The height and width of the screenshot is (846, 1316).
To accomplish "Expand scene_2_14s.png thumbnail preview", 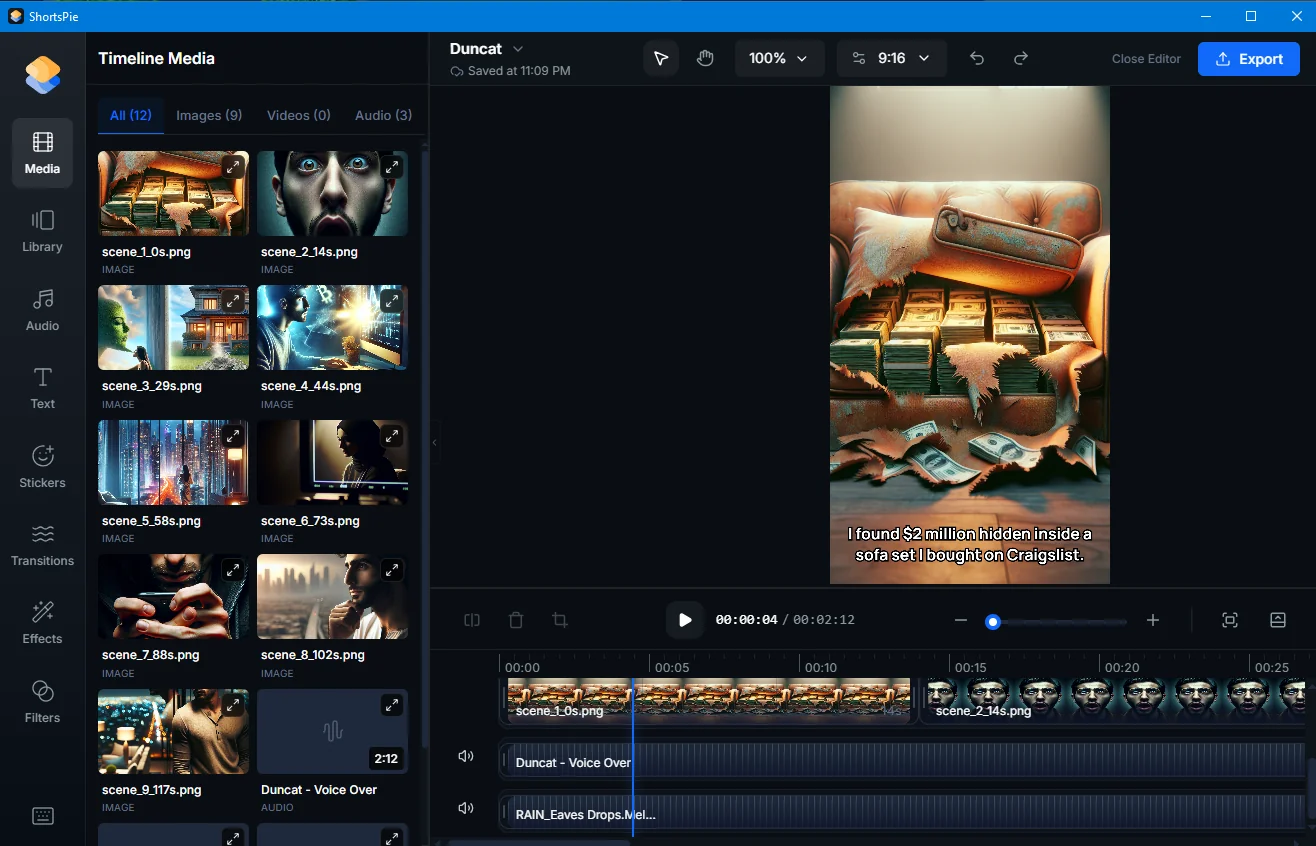I will [392, 167].
